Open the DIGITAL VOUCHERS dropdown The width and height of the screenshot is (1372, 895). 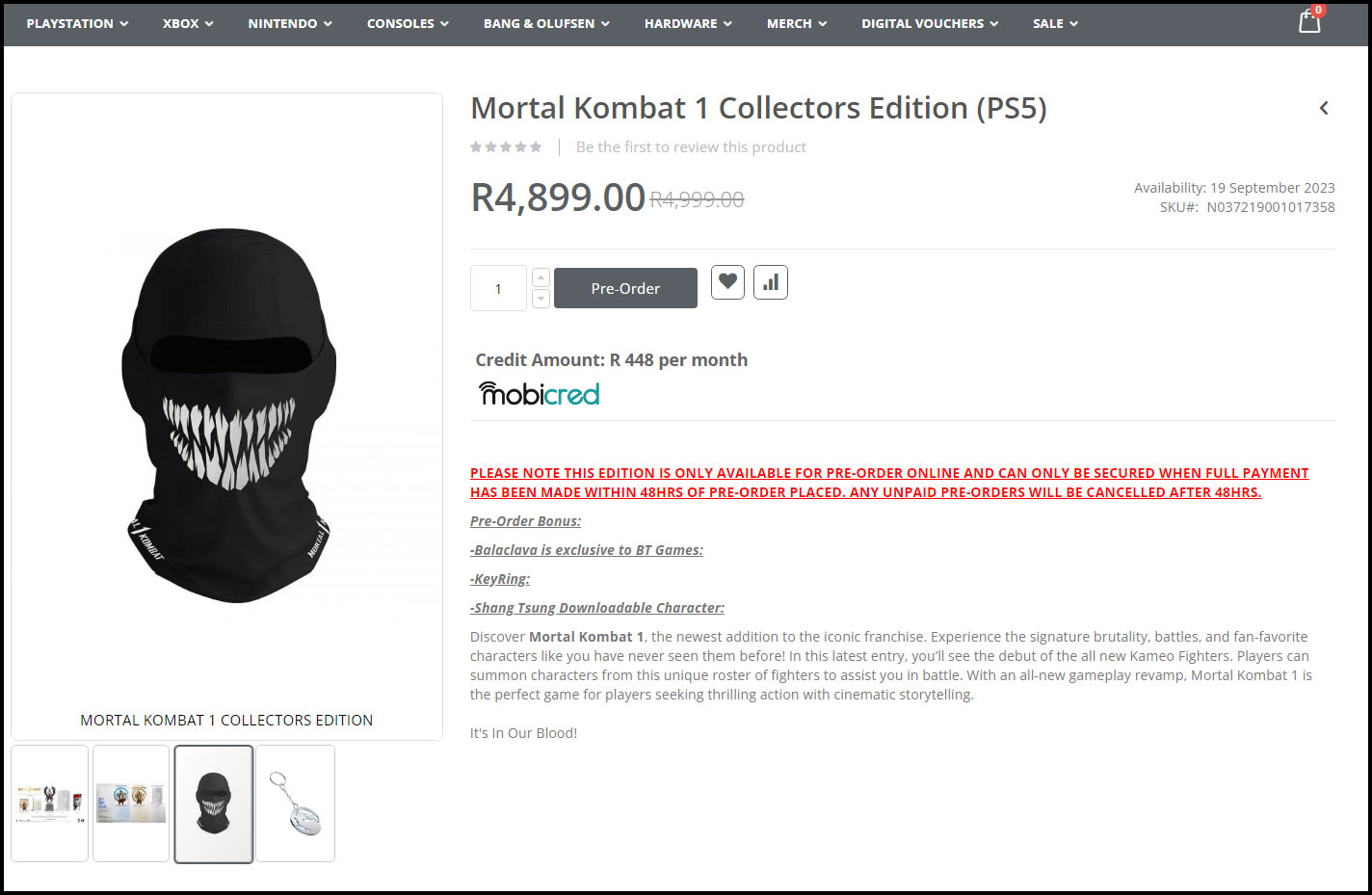928,23
